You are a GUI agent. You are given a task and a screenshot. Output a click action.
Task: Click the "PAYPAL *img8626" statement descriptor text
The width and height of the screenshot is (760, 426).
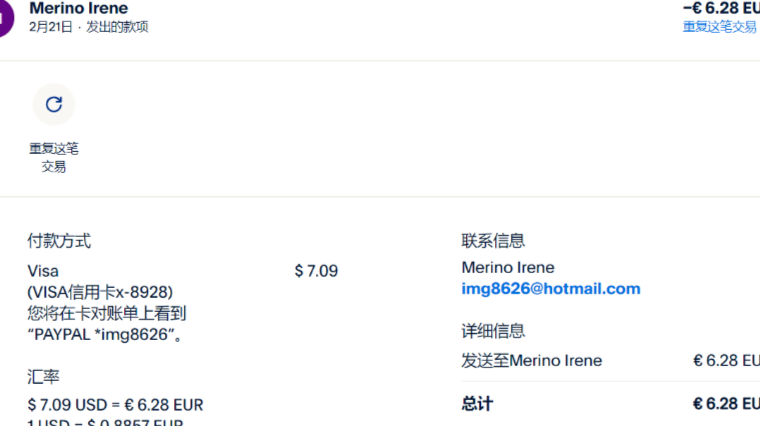tap(105, 334)
